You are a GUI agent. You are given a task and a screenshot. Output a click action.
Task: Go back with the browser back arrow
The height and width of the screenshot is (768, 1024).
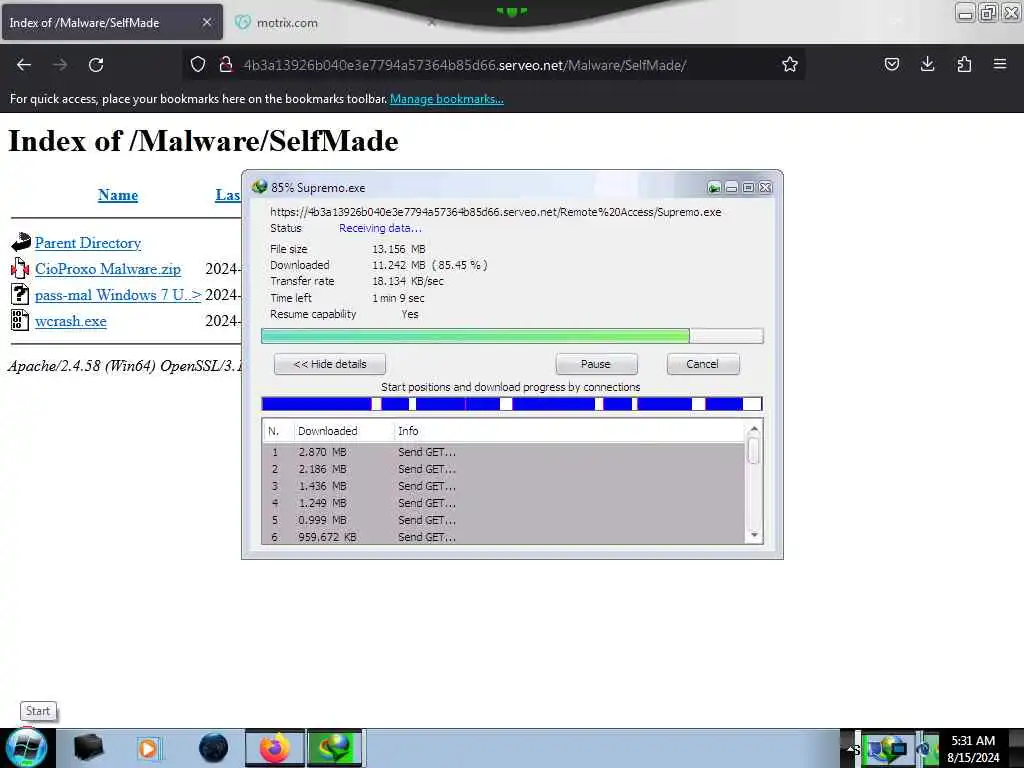click(24, 65)
